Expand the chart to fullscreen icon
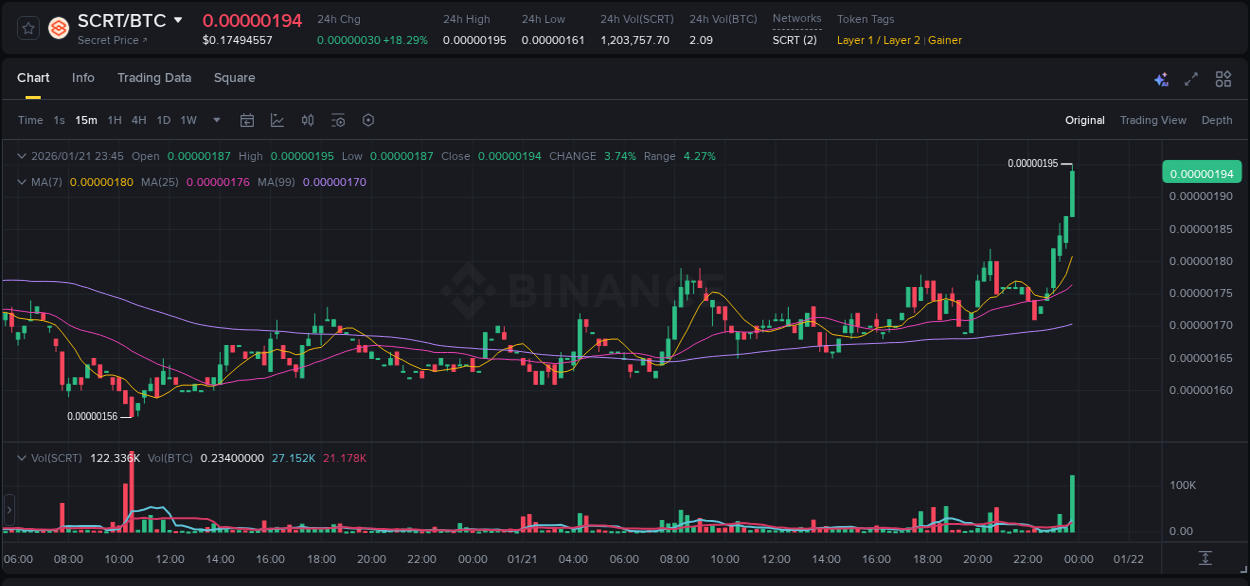 tap(1190, 78)
